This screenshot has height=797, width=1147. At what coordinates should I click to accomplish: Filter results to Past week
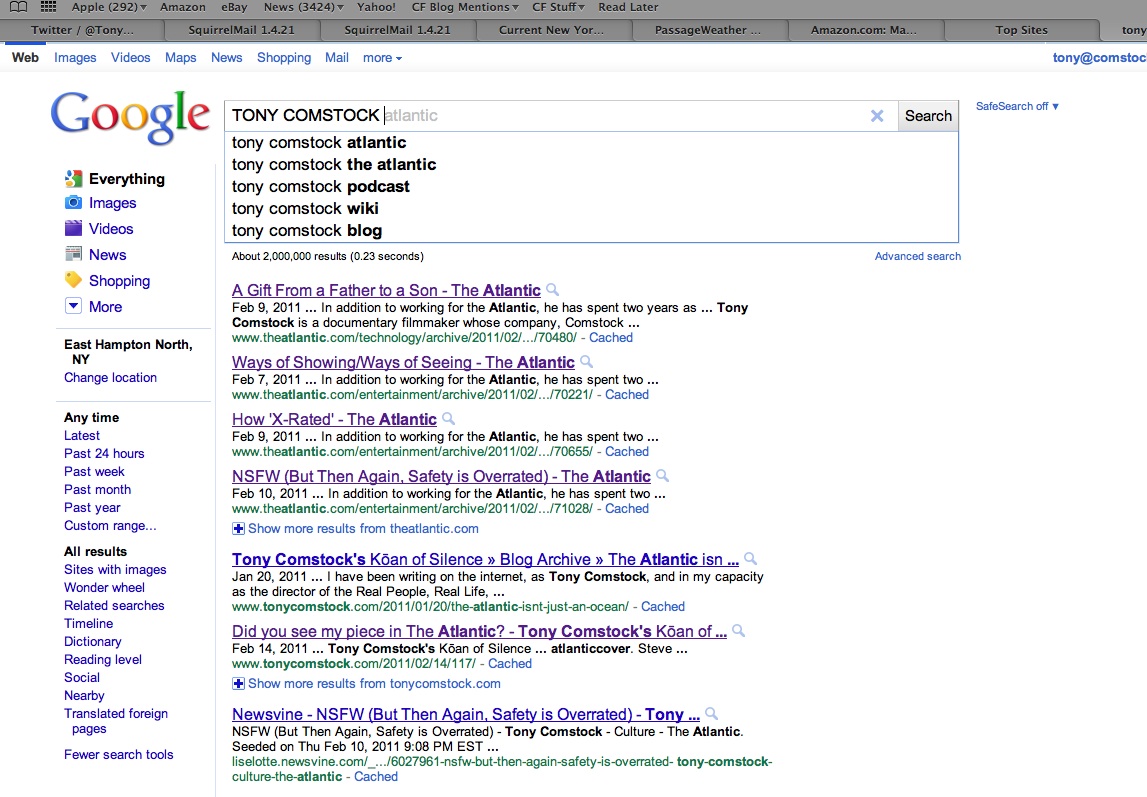pyautogui.click(x=94, y=472)
